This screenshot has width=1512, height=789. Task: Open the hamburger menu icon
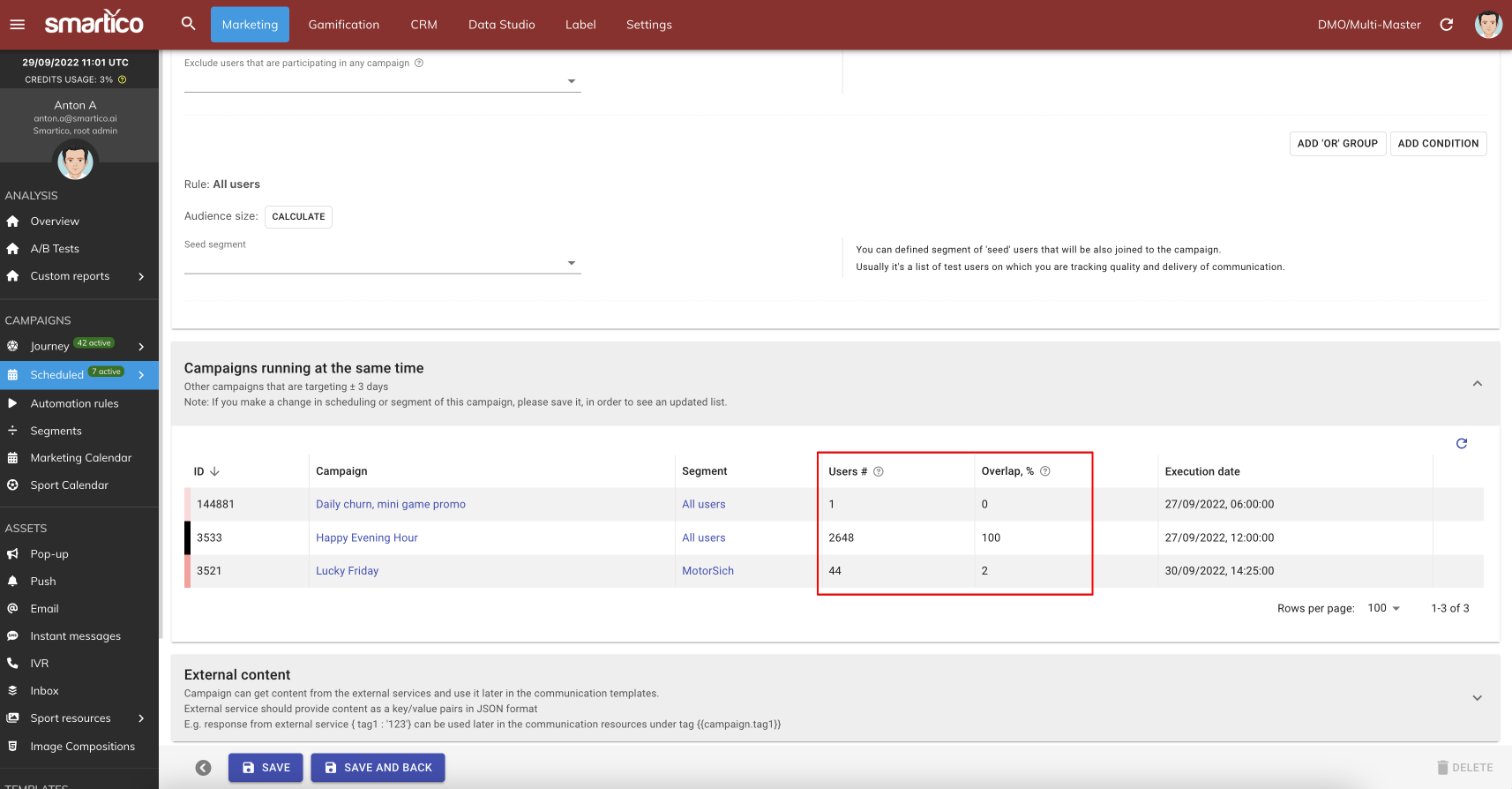click(x=18, y=25)
